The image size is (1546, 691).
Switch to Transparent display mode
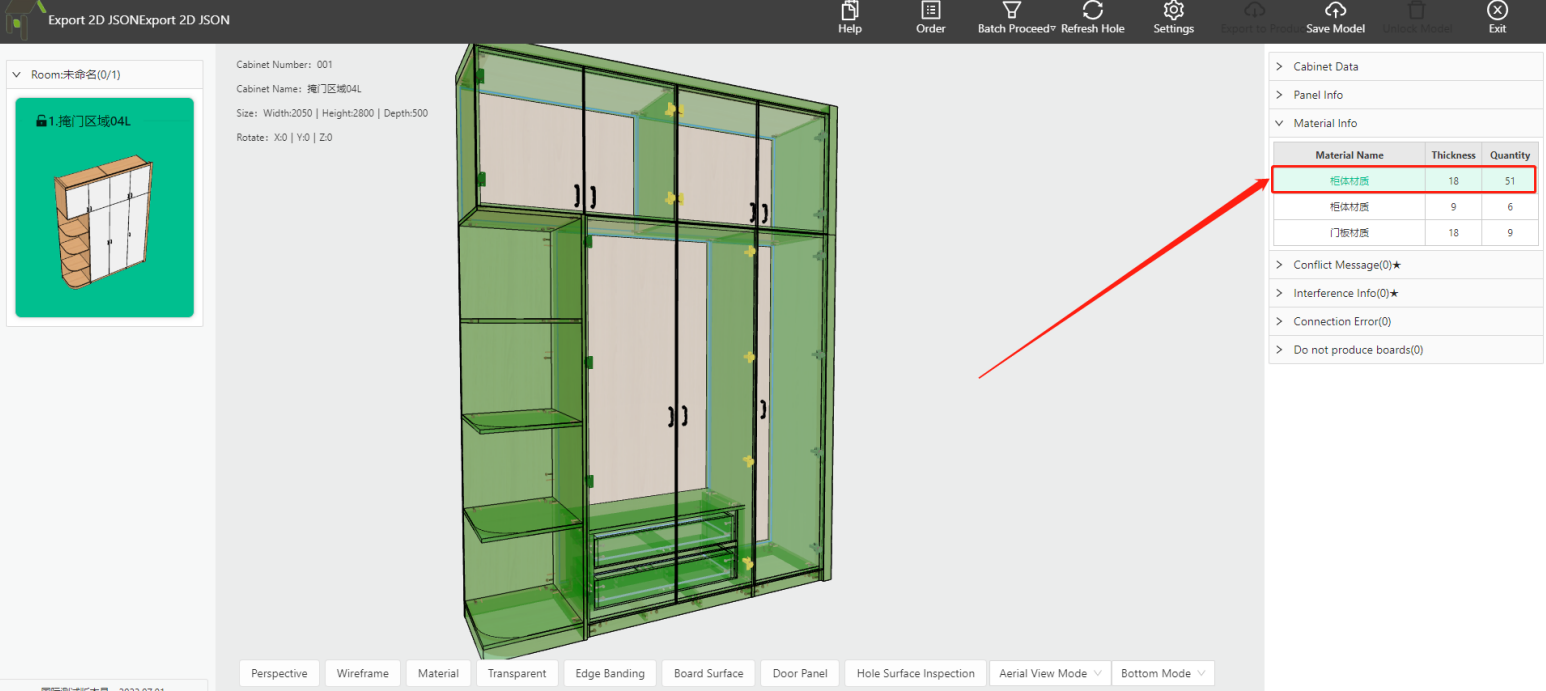pyautogui.click(x=517, y=673)
